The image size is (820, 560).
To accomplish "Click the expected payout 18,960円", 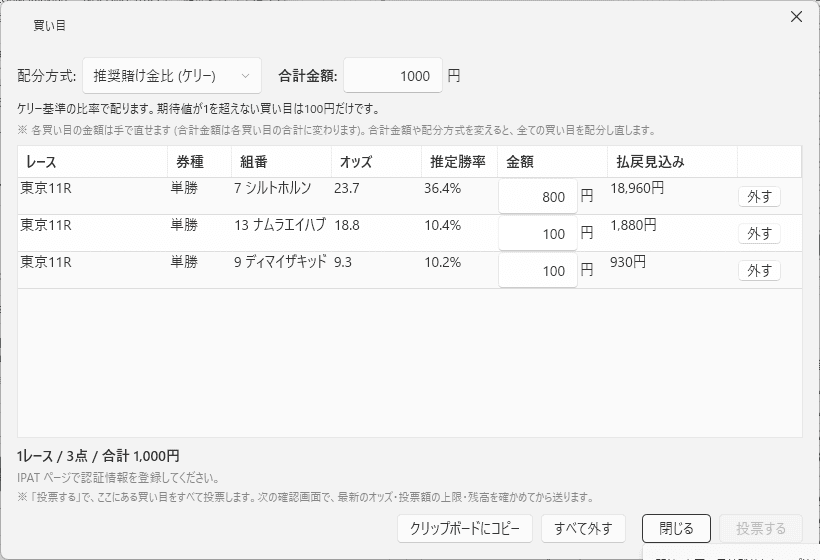I will pyautogui.click(x=637, y=188).
